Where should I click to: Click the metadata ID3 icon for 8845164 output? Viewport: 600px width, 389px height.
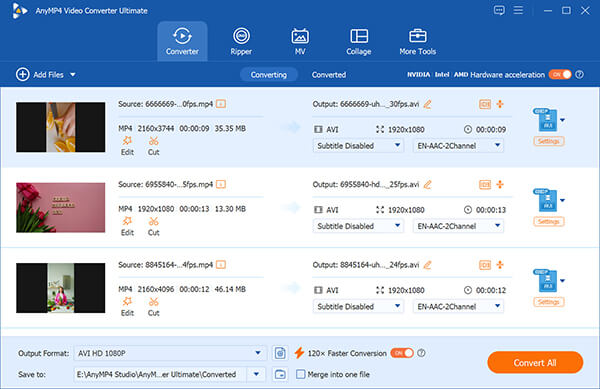click(x=485, y=265)
